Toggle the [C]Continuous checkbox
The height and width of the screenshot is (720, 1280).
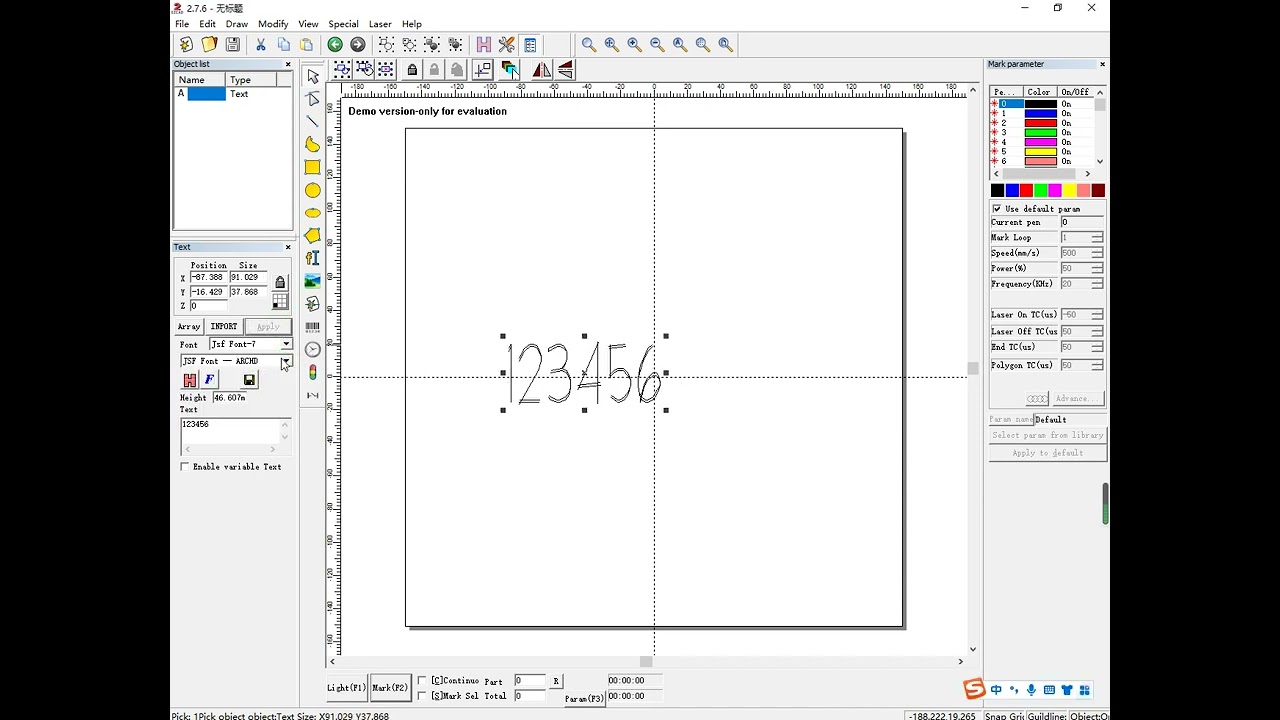422,681
